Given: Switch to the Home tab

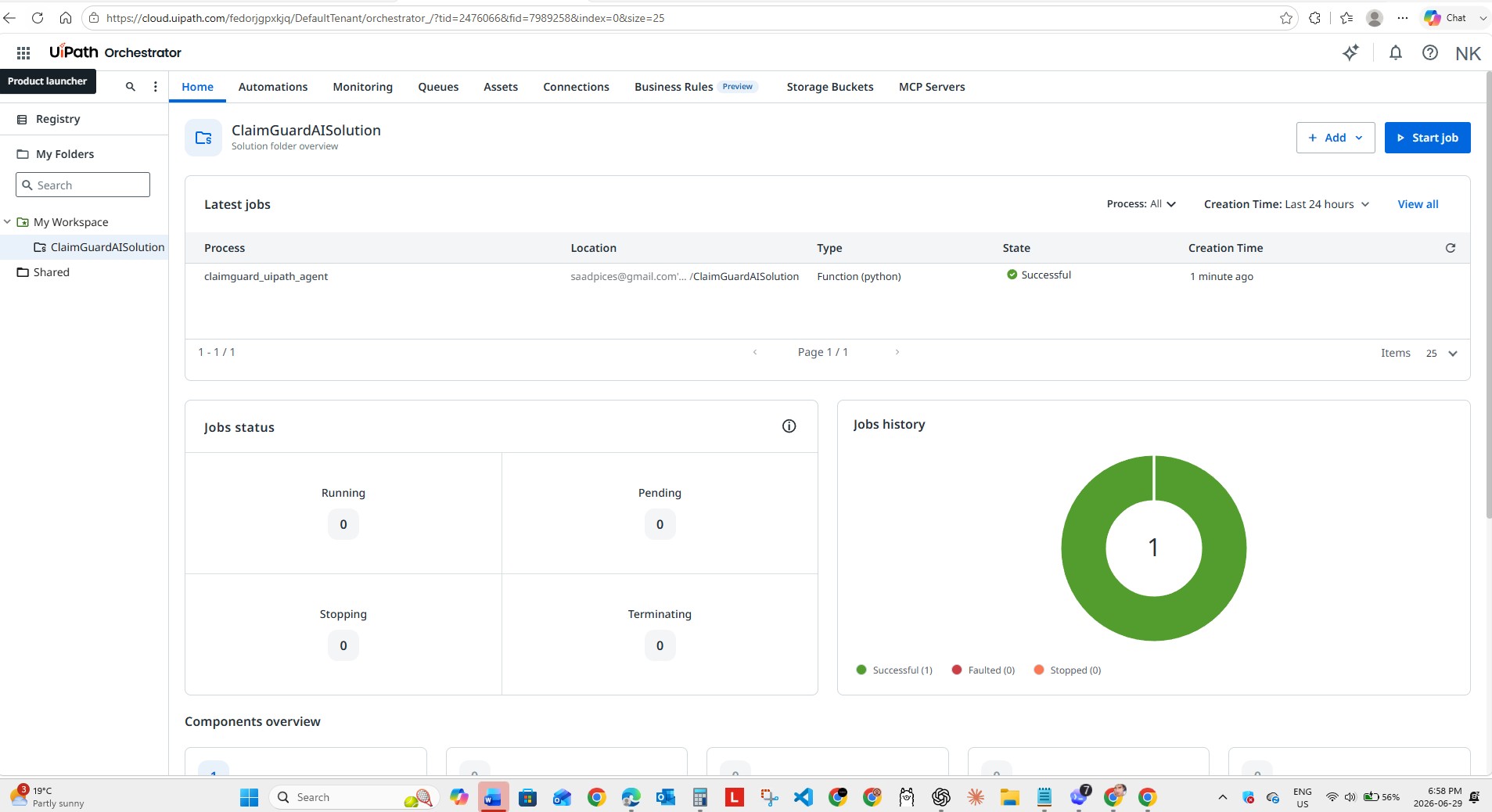Looking at the screenshot, I should 197,87.
